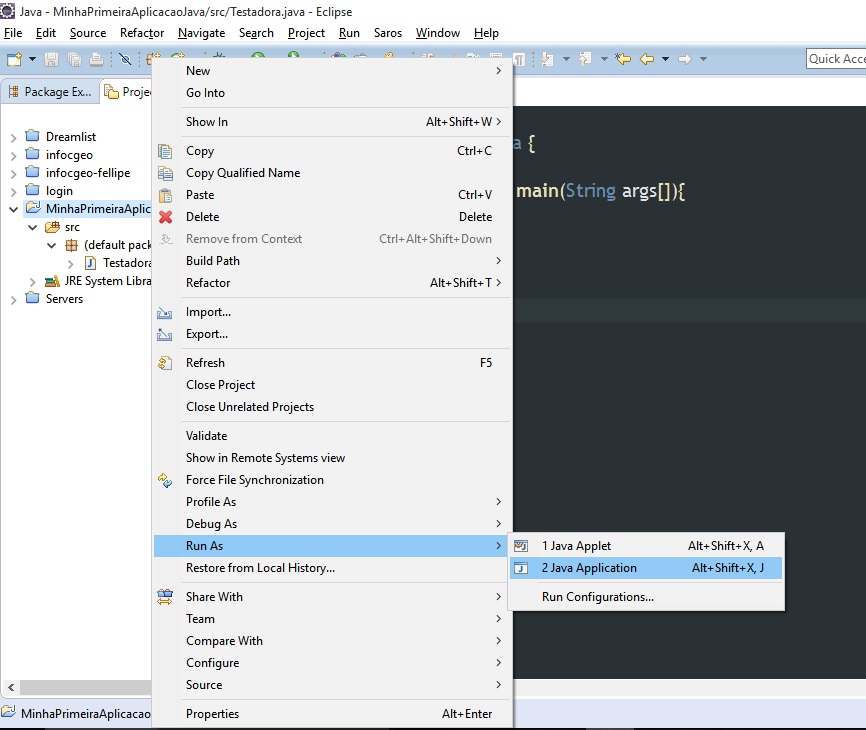Click the Share With icon
Screen dimensions: 866x730
pos(165,597)
